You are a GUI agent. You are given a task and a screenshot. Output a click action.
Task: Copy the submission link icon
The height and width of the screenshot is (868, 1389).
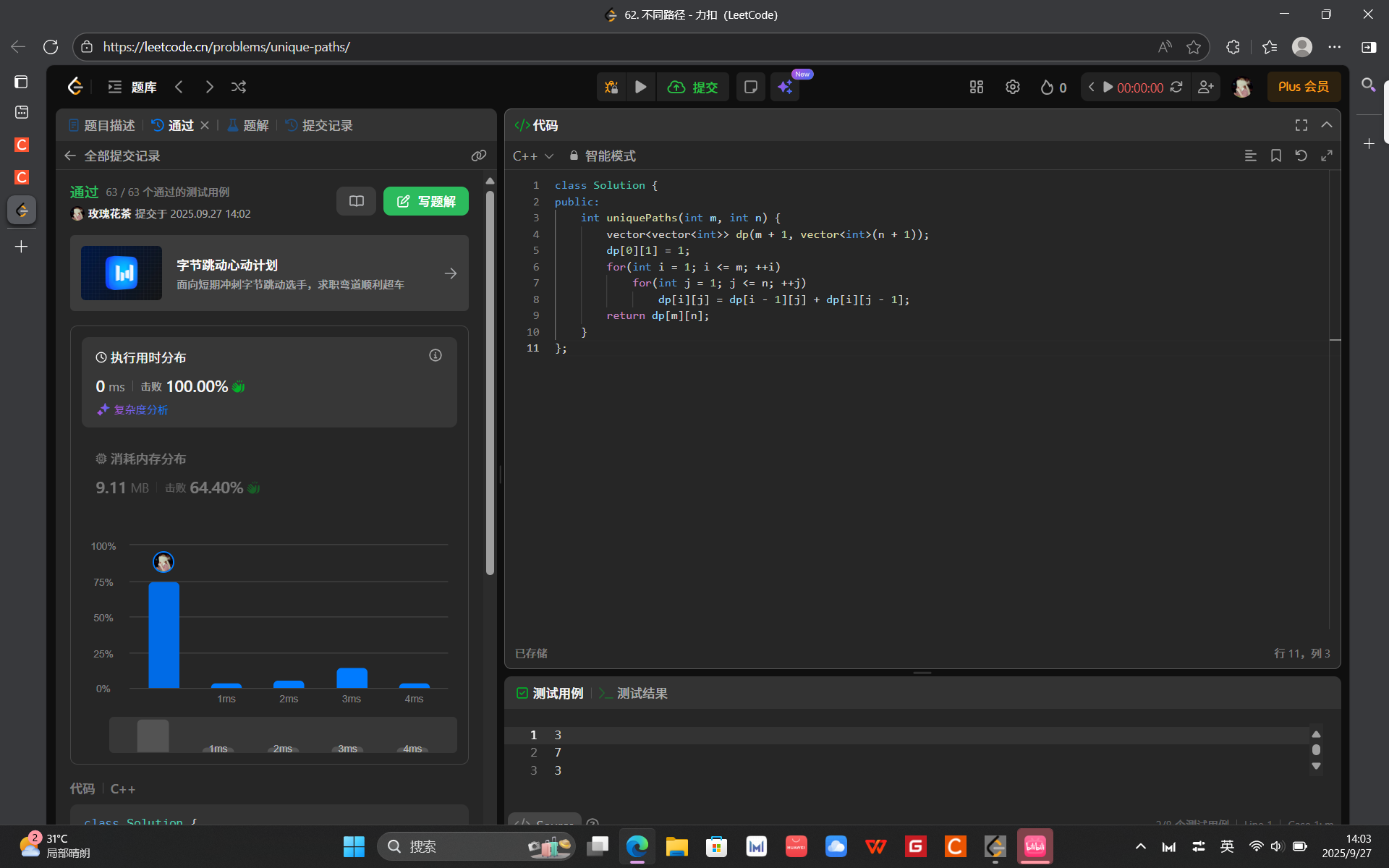pyautogui.click(x=478, y=156)
